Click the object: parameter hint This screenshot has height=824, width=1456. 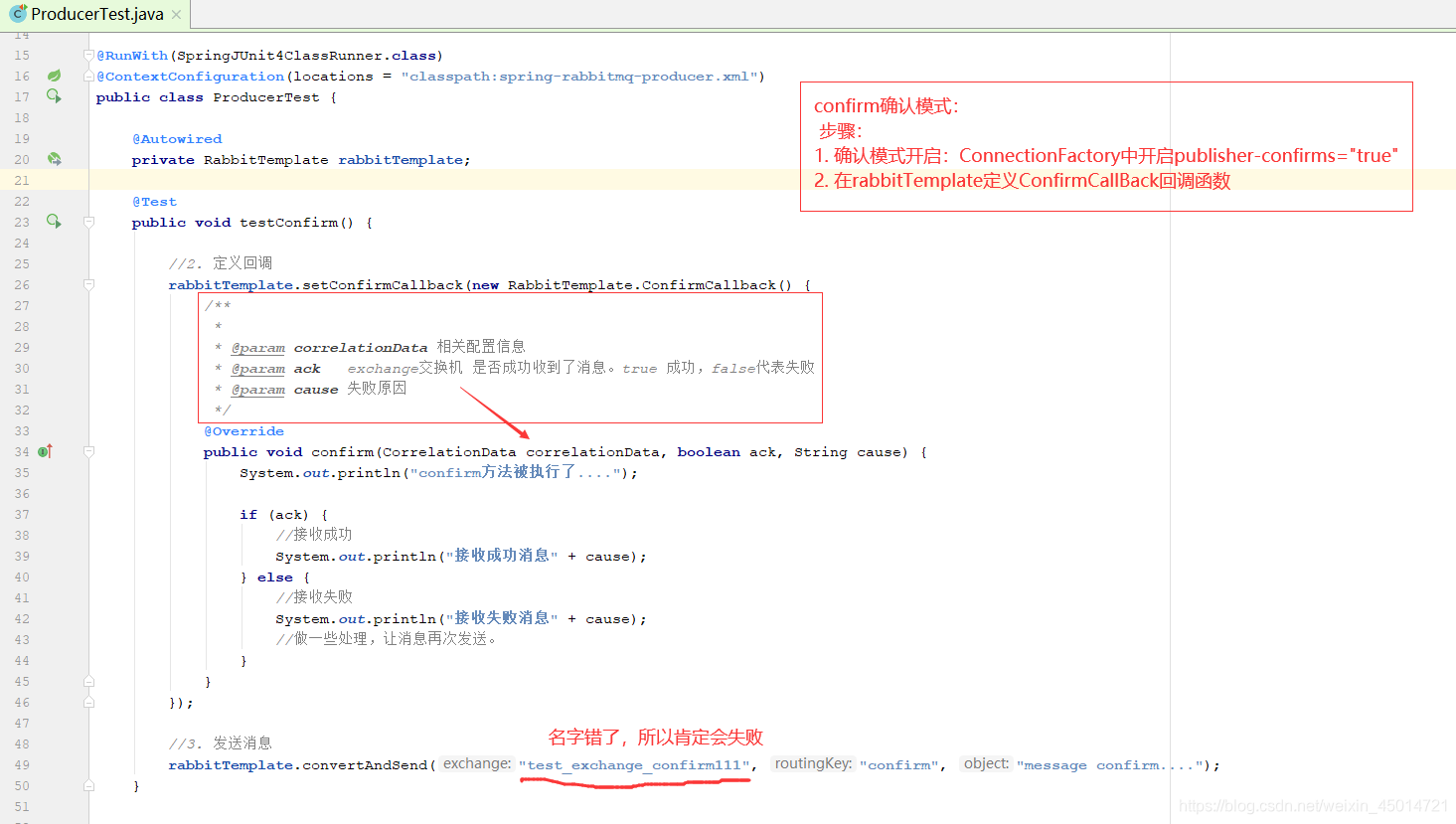[987, 763]
